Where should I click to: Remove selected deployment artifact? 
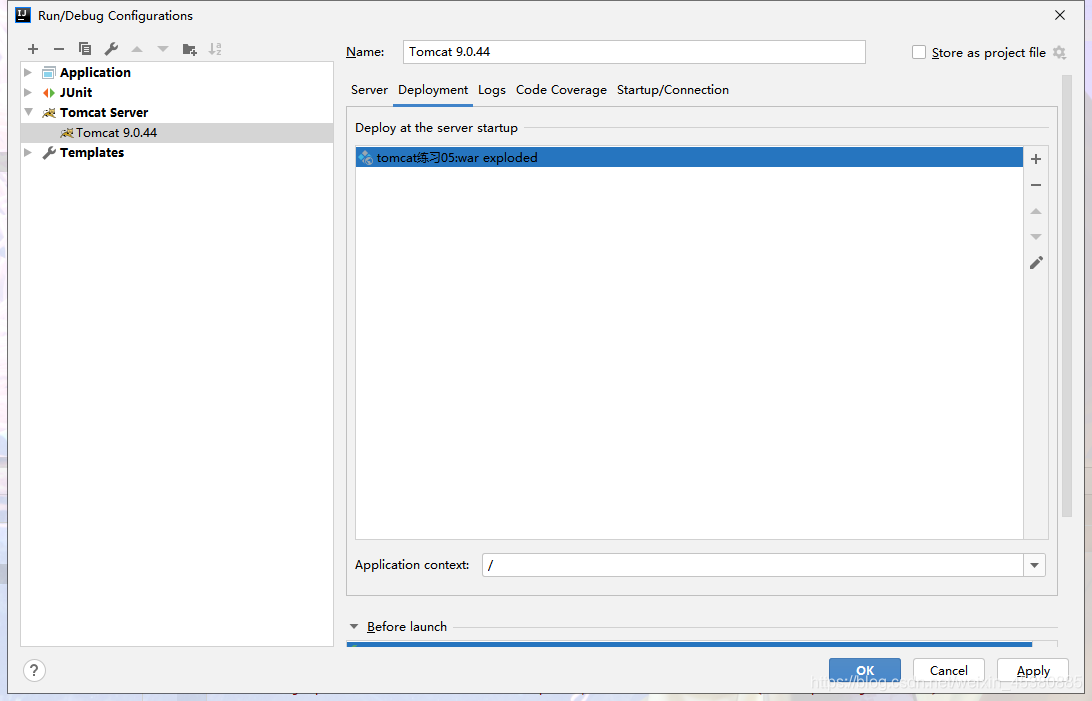click(1036, 185)
